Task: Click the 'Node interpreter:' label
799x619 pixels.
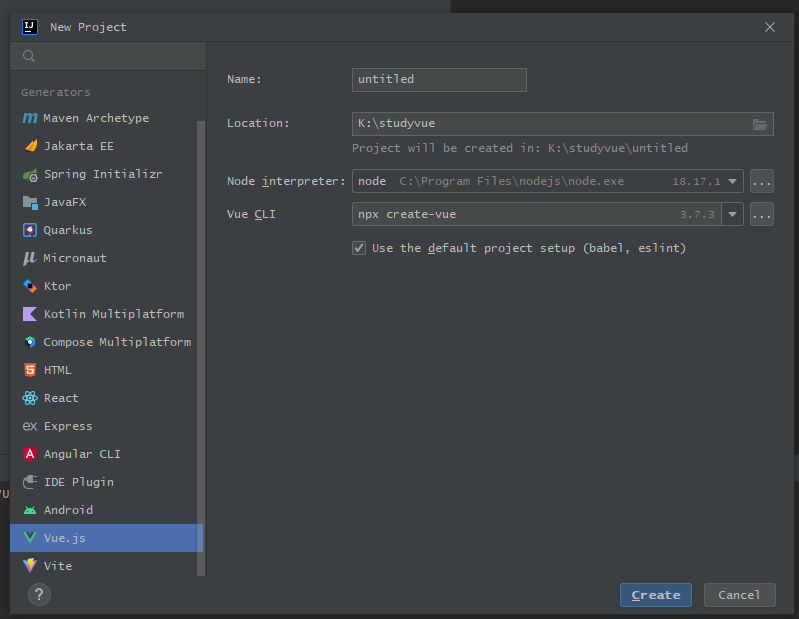Action: coord(286,181)
